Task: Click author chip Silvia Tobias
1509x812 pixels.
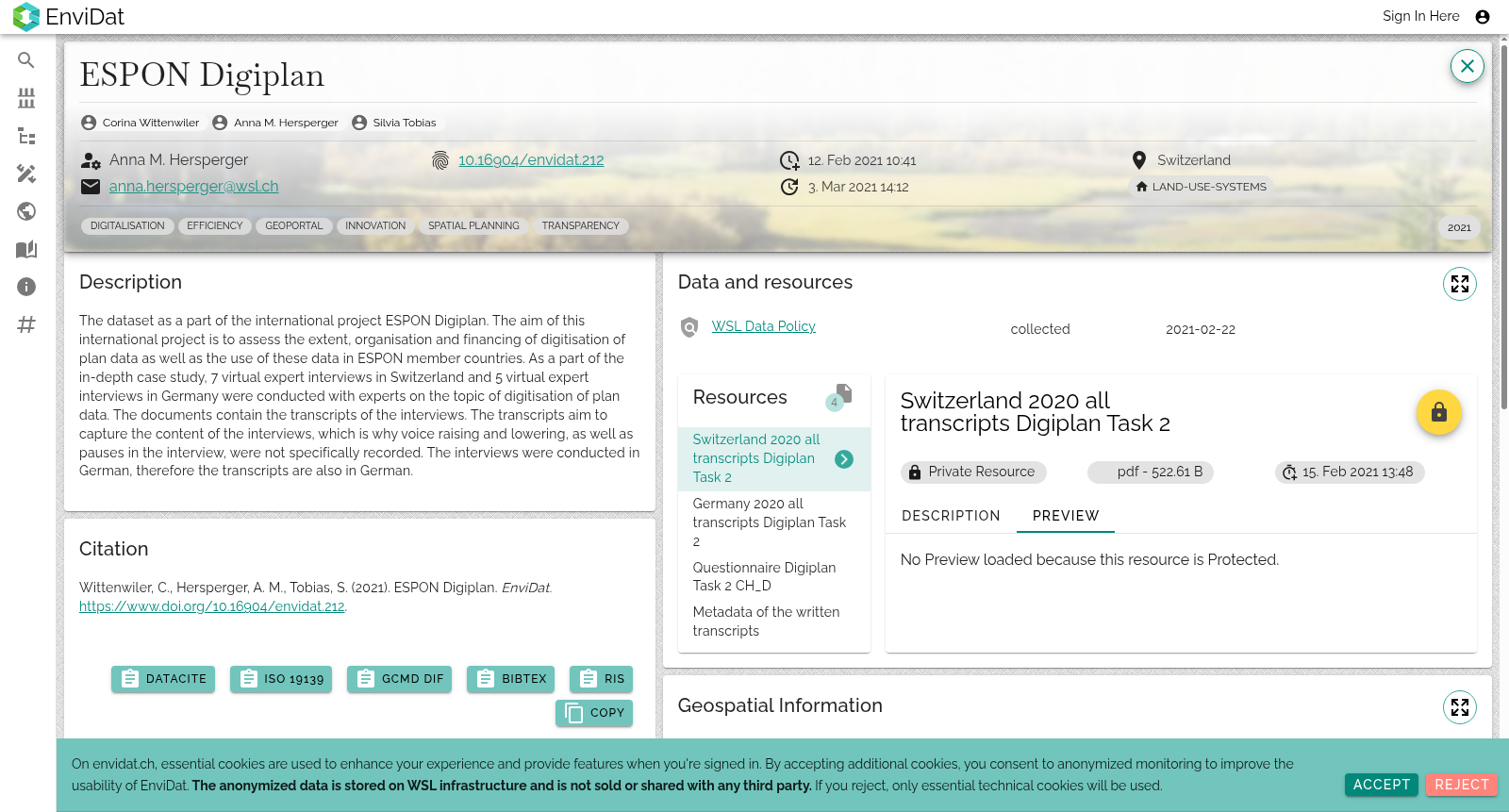Action: coord(394,123)
